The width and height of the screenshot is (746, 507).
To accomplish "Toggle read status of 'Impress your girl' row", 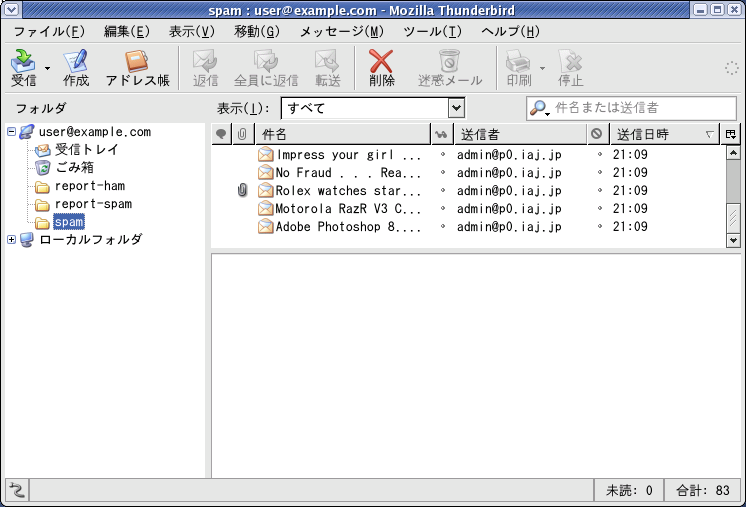I will pyautogui.click(x=443, y=154).
